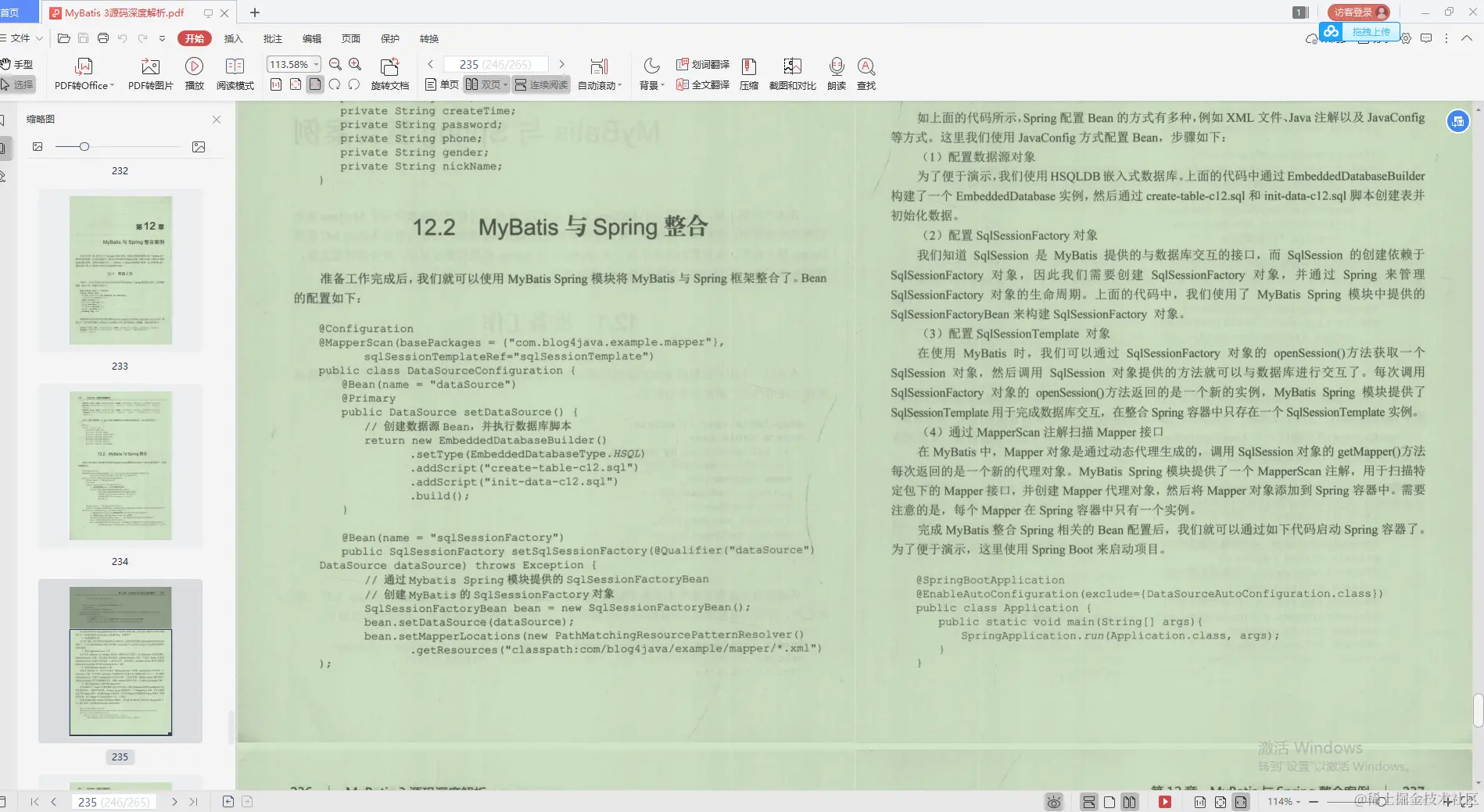Start slideshow with the 播放 button
Image resolution: width=1484 pixels, height=812 pixels.
click(194, 73)
